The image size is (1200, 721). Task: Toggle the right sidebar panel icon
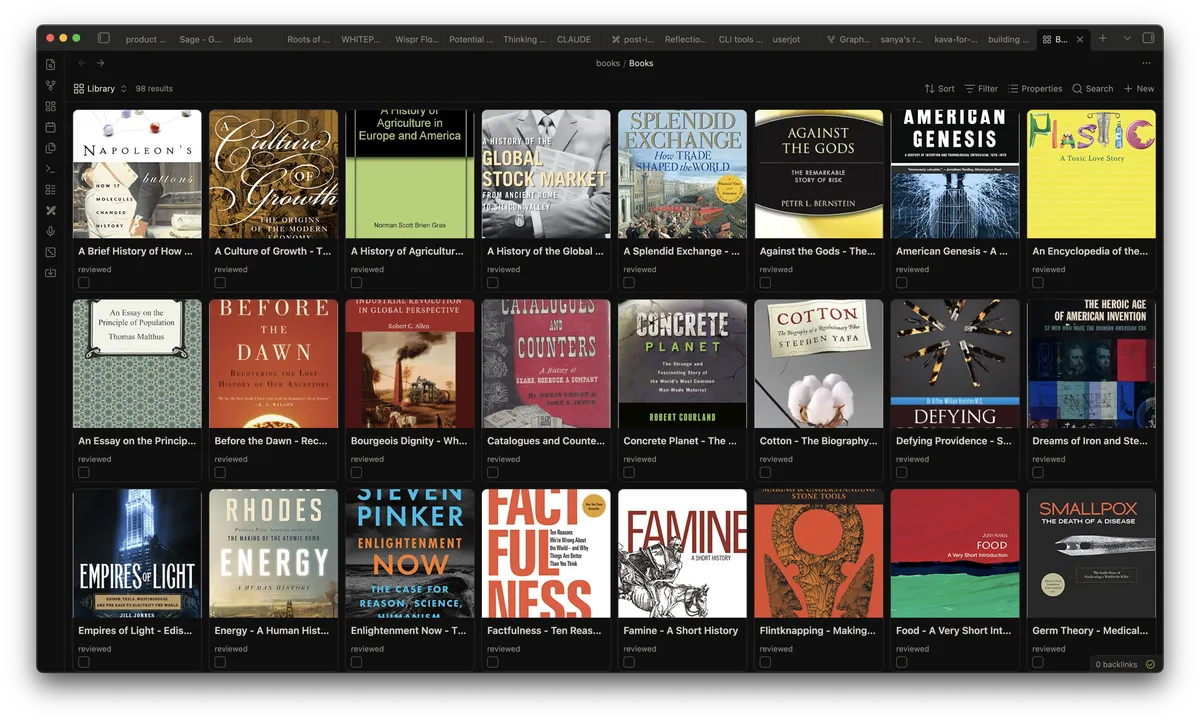click(1148, 39)
